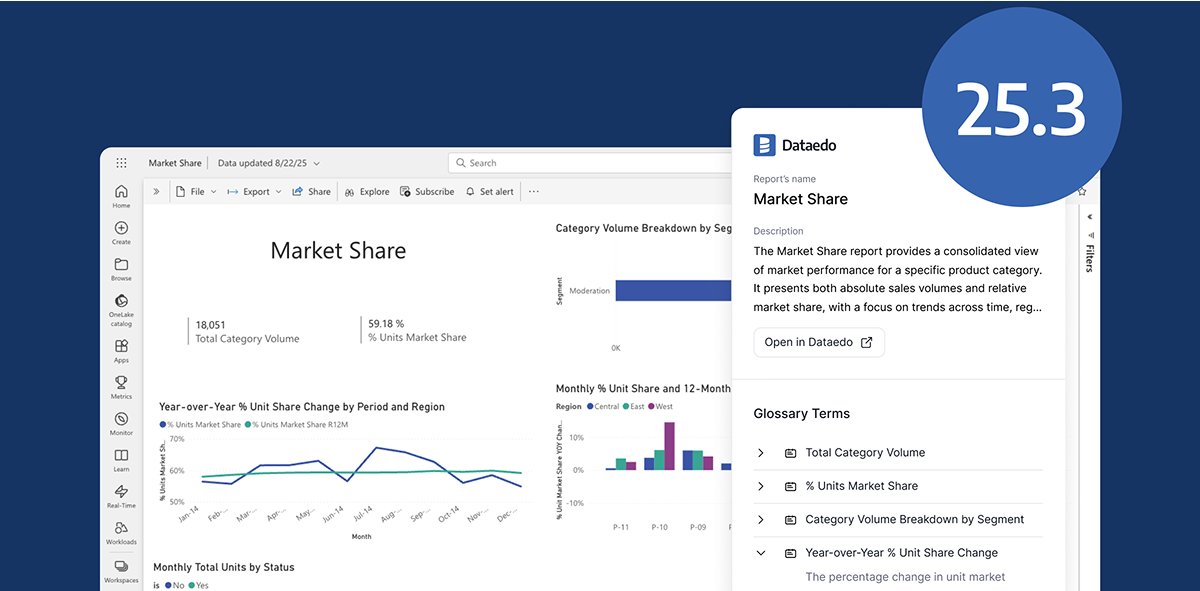Click Total Category Volume glossary term icon

790,453
